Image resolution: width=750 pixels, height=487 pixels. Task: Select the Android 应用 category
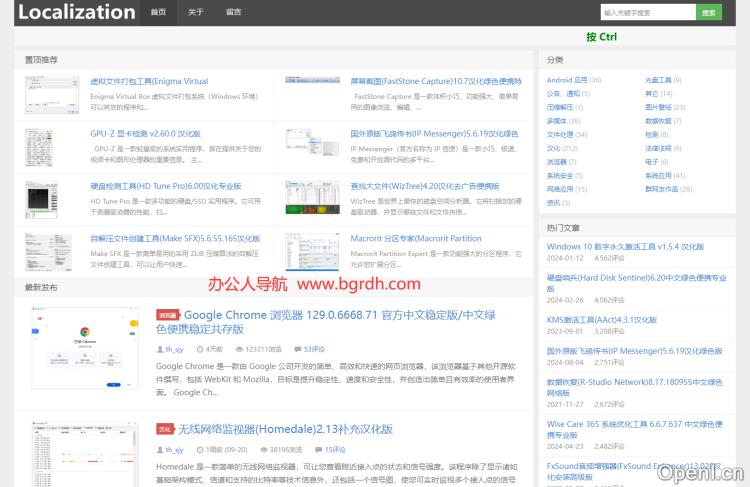point(567,80)
